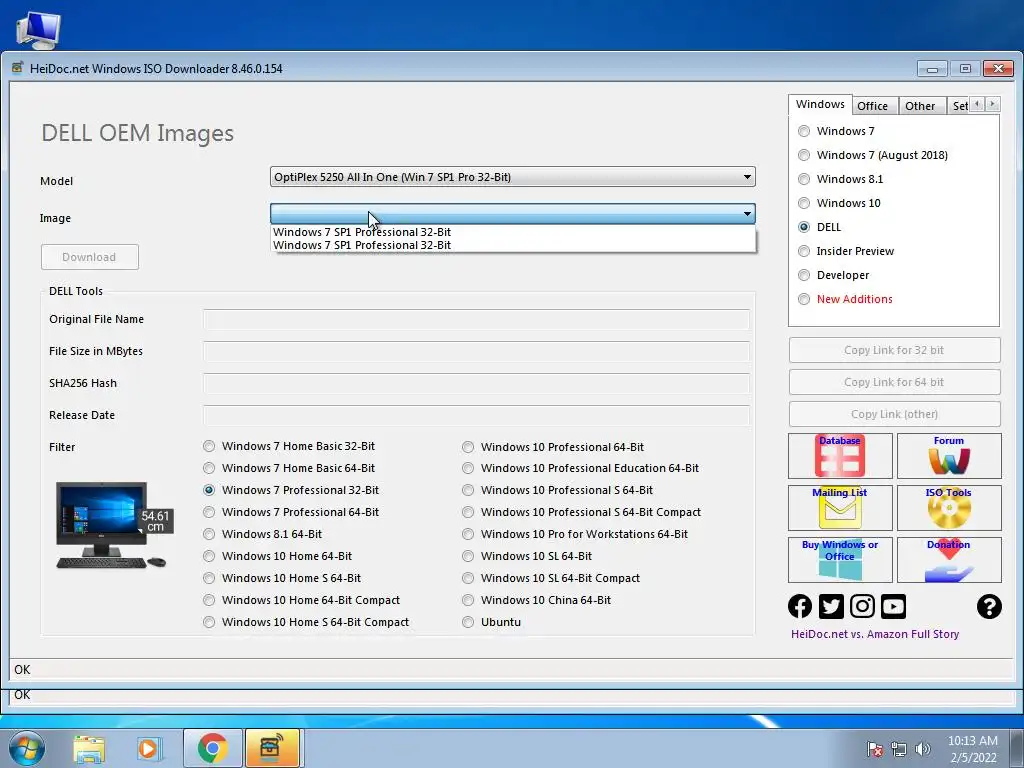This screenshot has height=768, width=1024.
Task: Select the Windows 10 radio option
Action: [x=840, y=203]
